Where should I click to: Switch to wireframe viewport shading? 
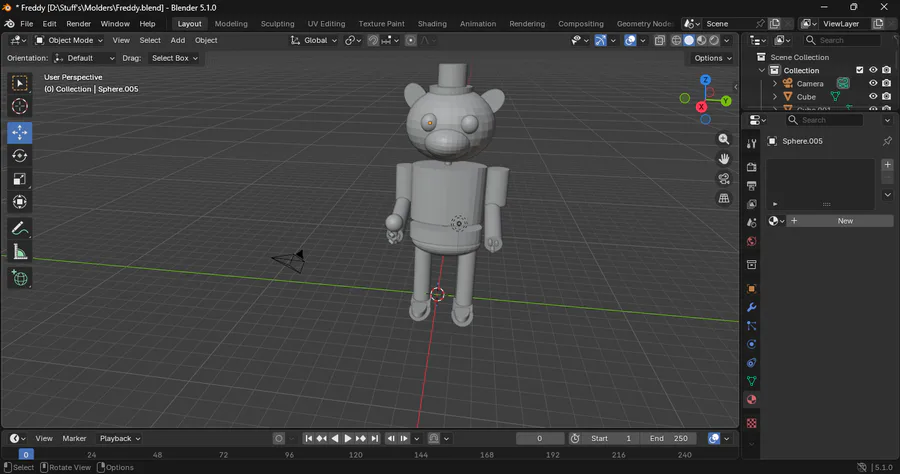click(x=676, y=40)
